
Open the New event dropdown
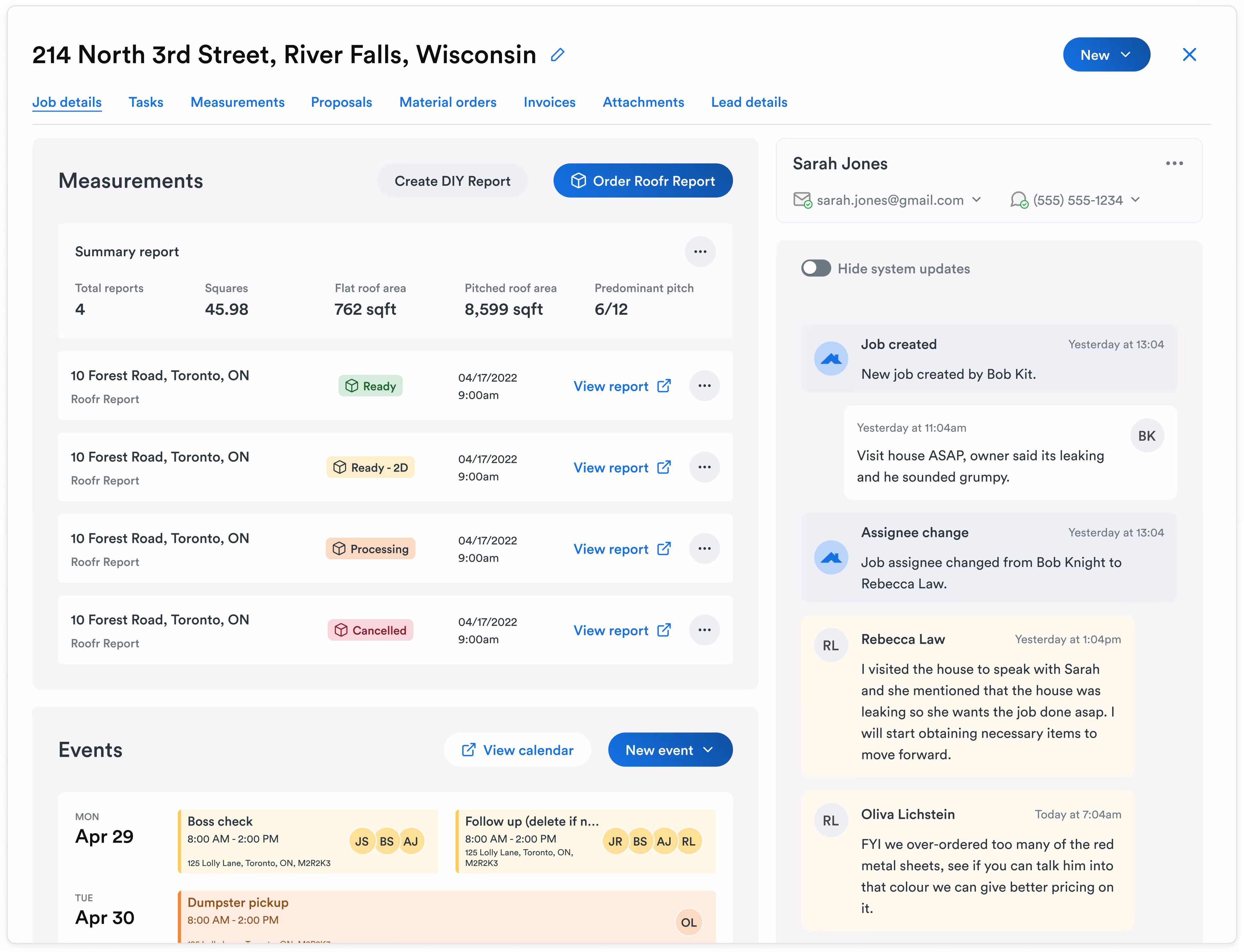click(x=670, y=750)
